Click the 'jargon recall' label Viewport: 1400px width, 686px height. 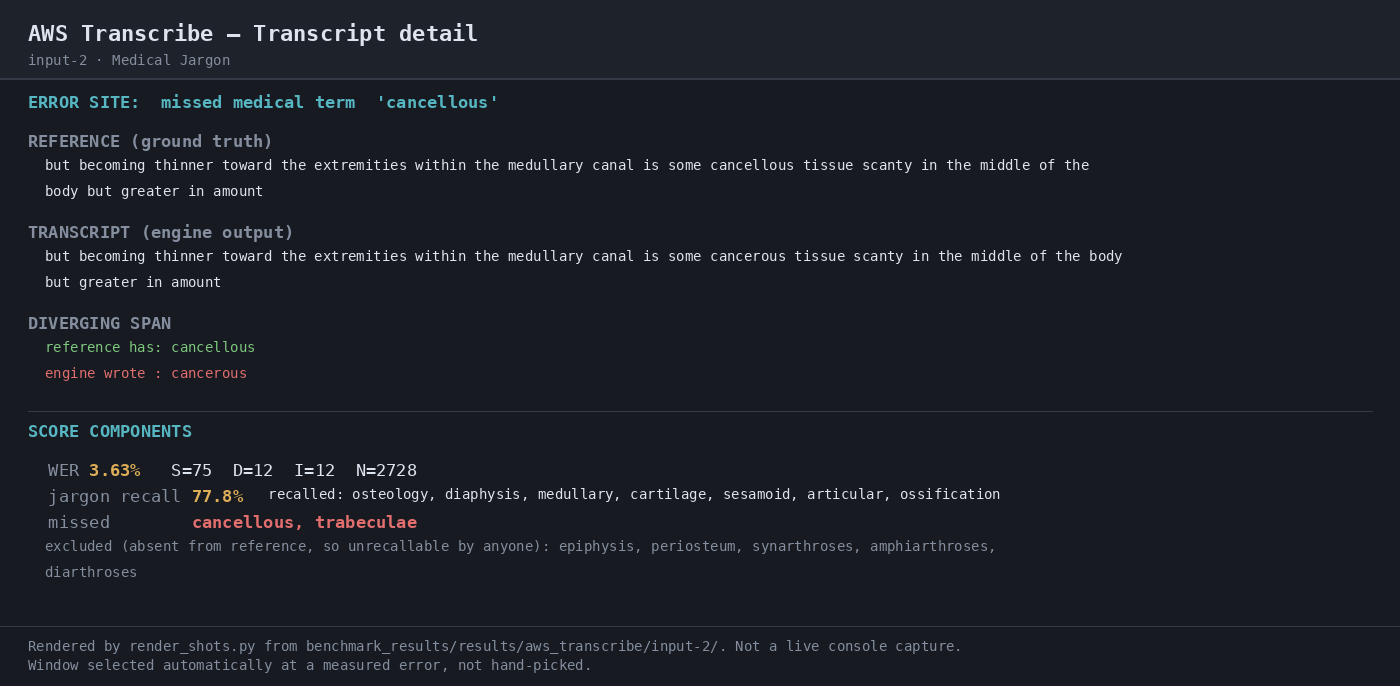click(x=114, y=497)
